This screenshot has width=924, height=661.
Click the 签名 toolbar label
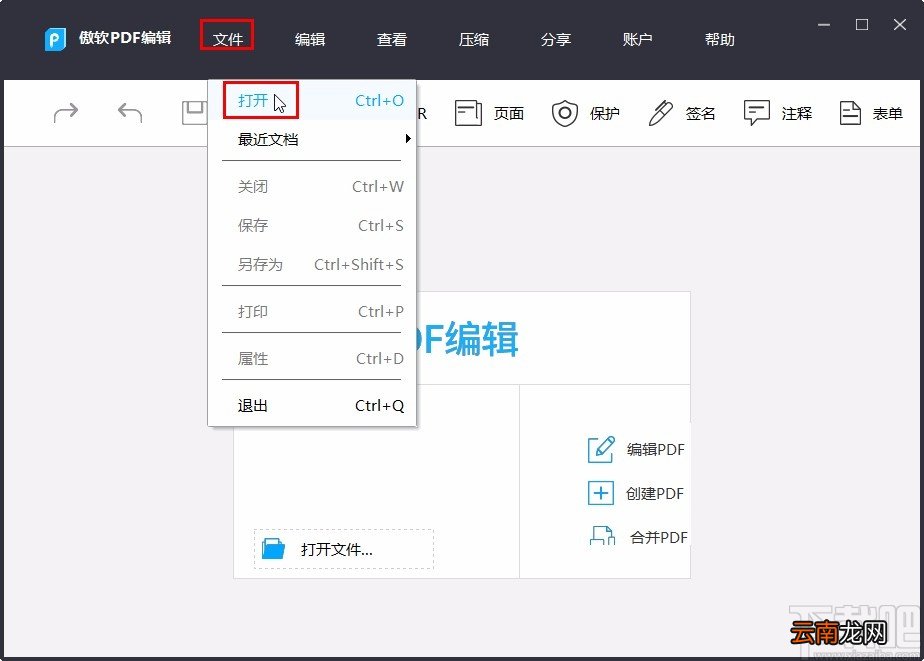tap(701, 113)
